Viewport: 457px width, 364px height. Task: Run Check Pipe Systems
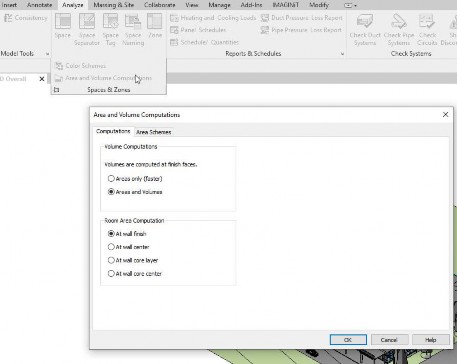(399, 30)
